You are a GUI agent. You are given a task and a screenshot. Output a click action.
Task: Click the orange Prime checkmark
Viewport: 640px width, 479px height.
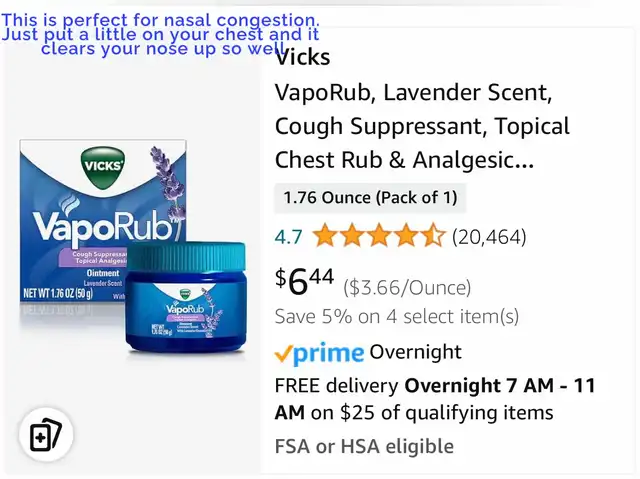[284, 353]
